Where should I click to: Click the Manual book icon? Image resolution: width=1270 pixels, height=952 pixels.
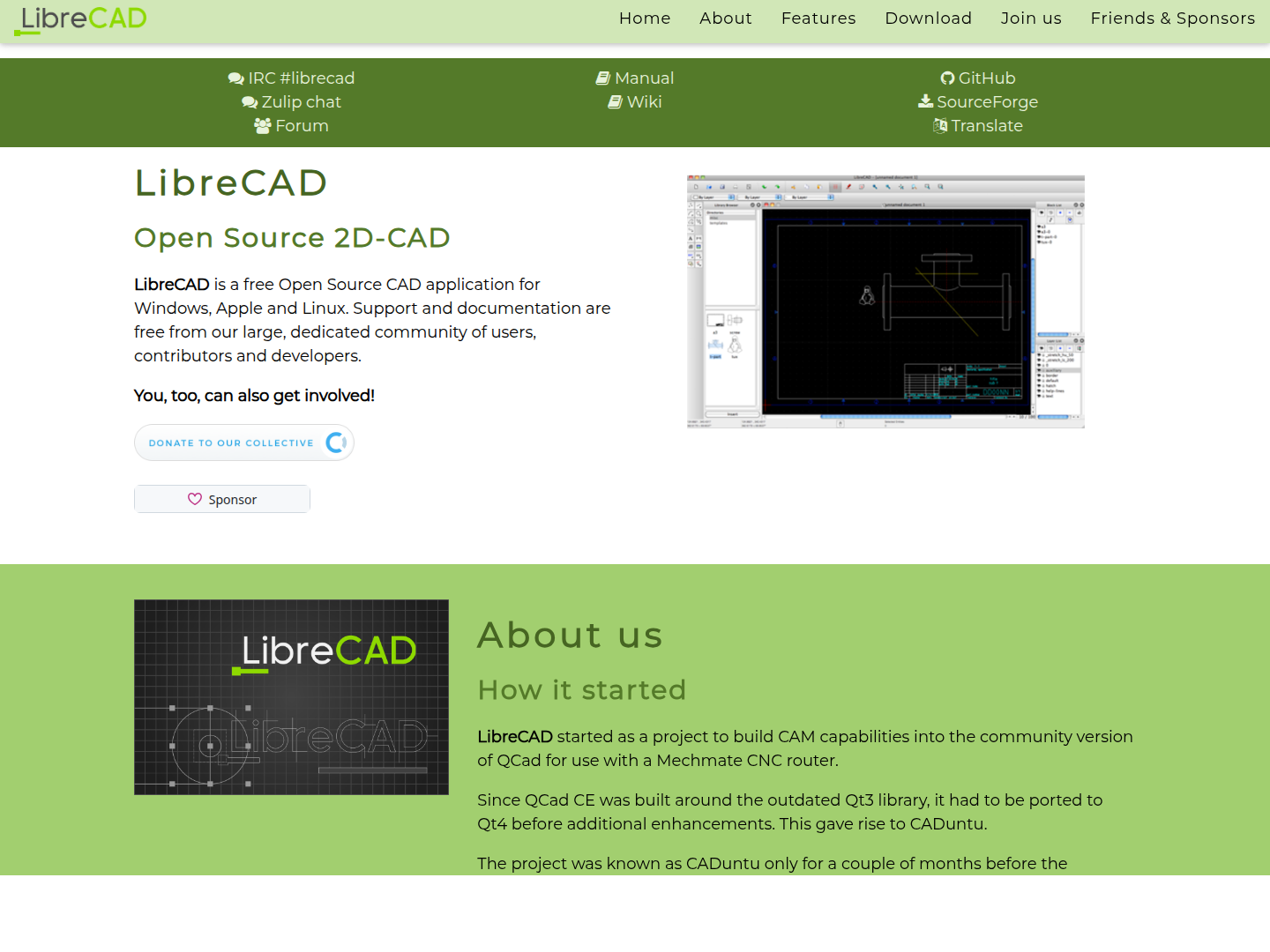603,78
